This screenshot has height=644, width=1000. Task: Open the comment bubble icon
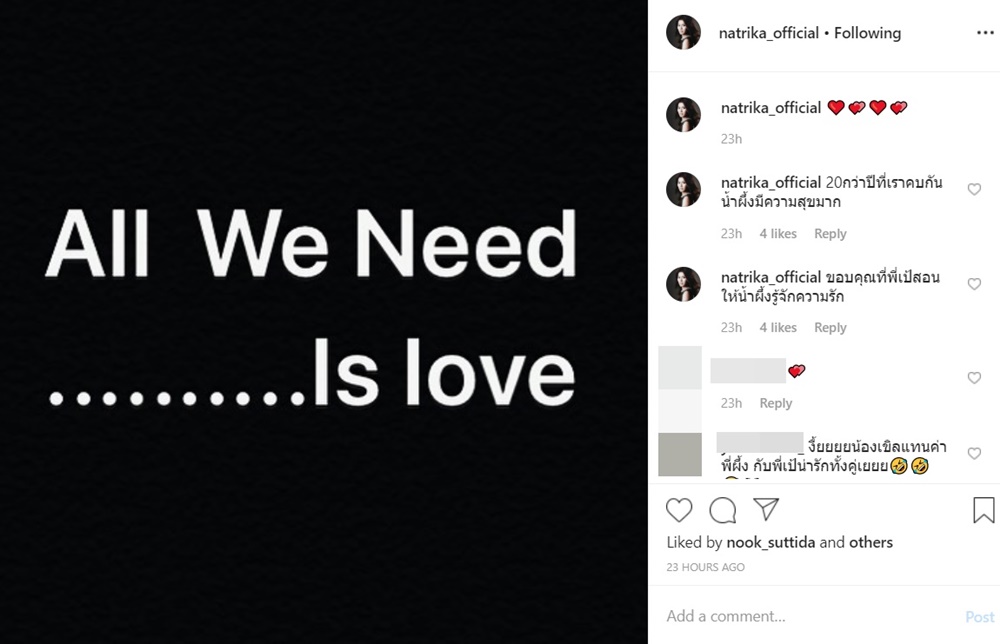coord(723,510)
